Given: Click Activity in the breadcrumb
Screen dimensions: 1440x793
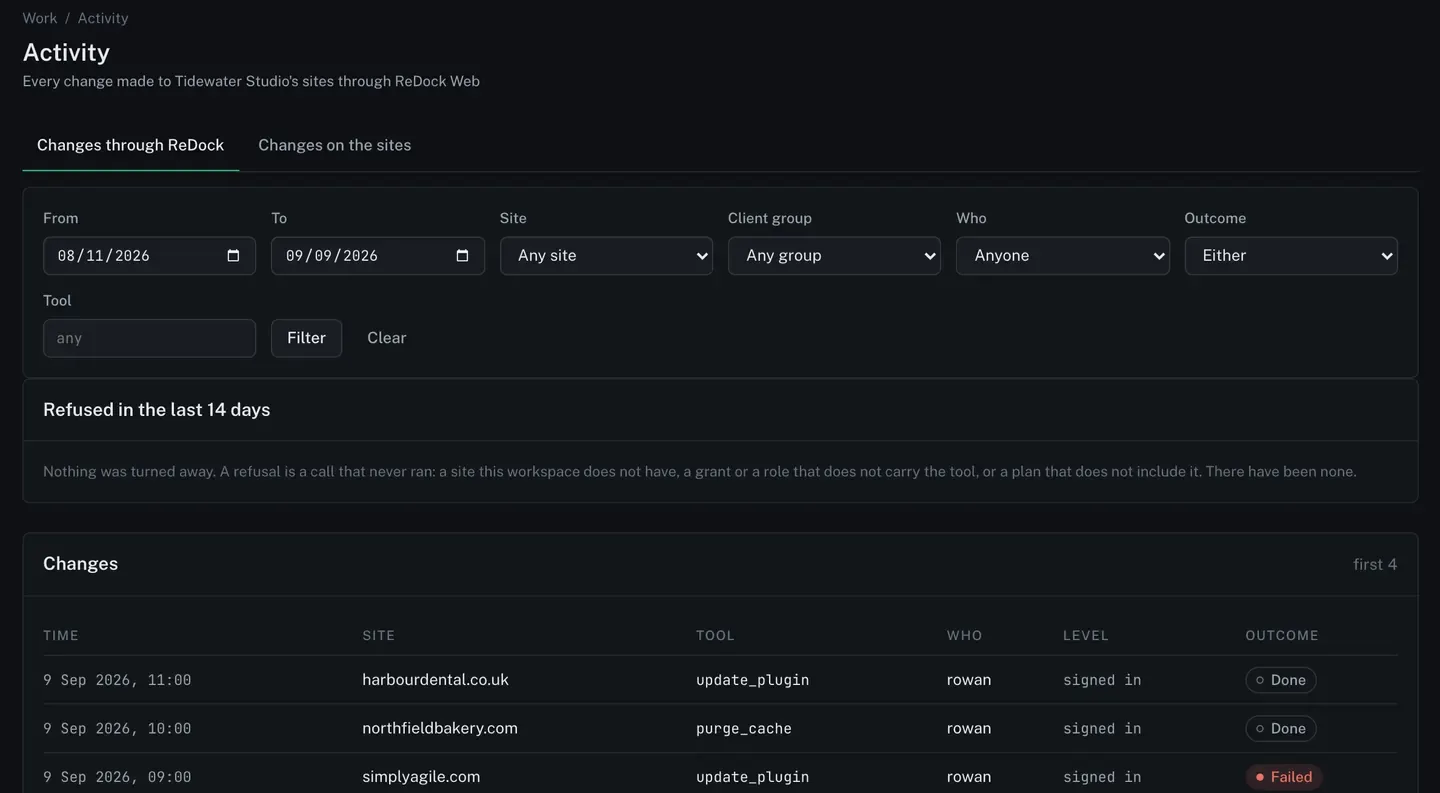Looking at the screenshot, I should tap(103, 18).
